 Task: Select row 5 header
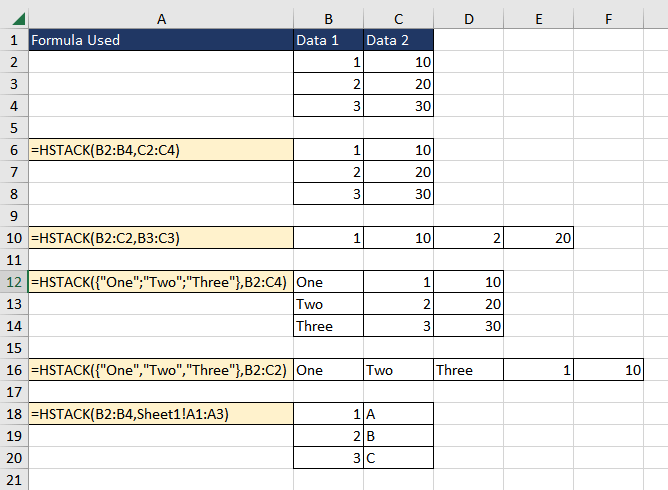14,128
